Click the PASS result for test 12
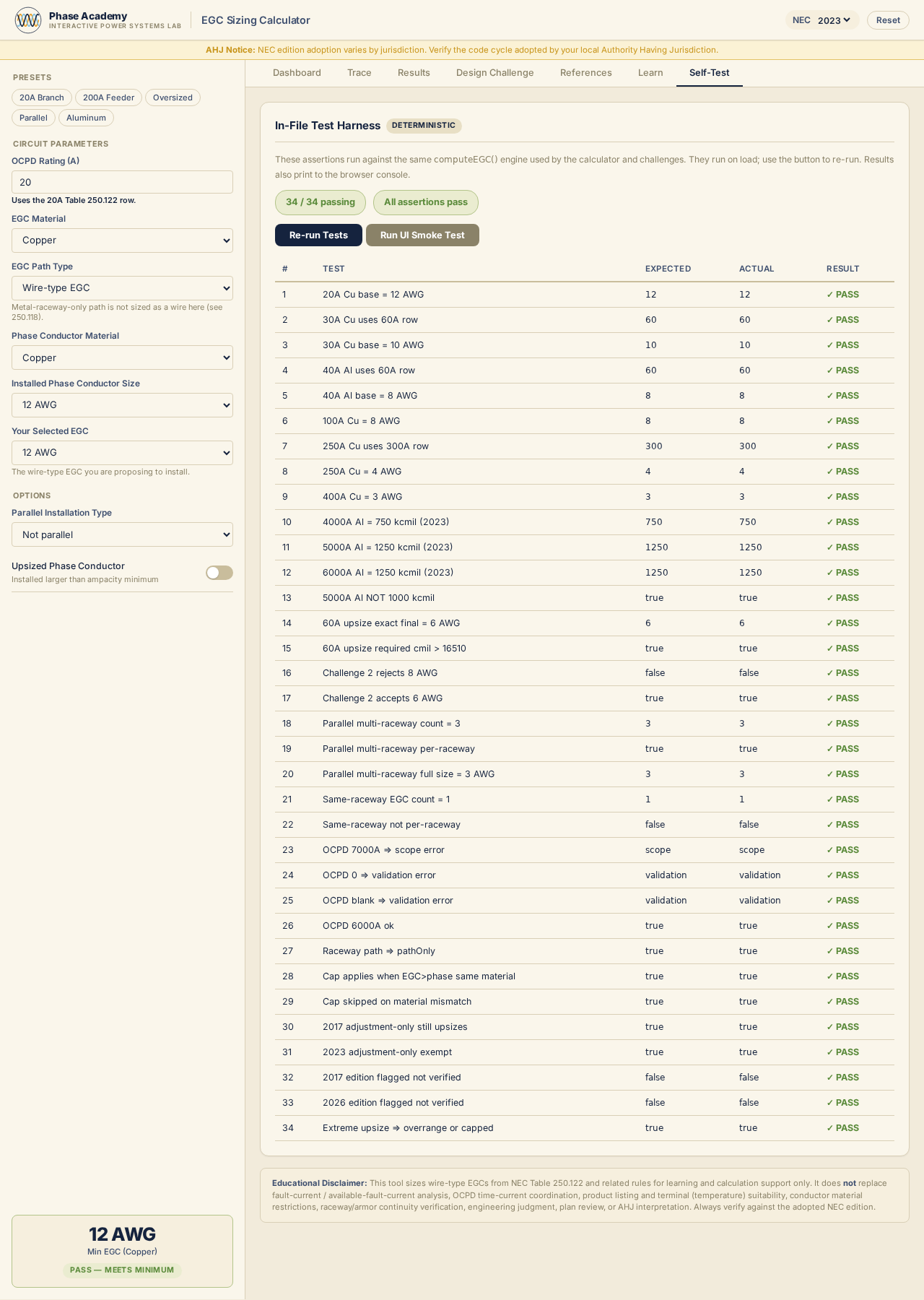 (x=843, y=573)
